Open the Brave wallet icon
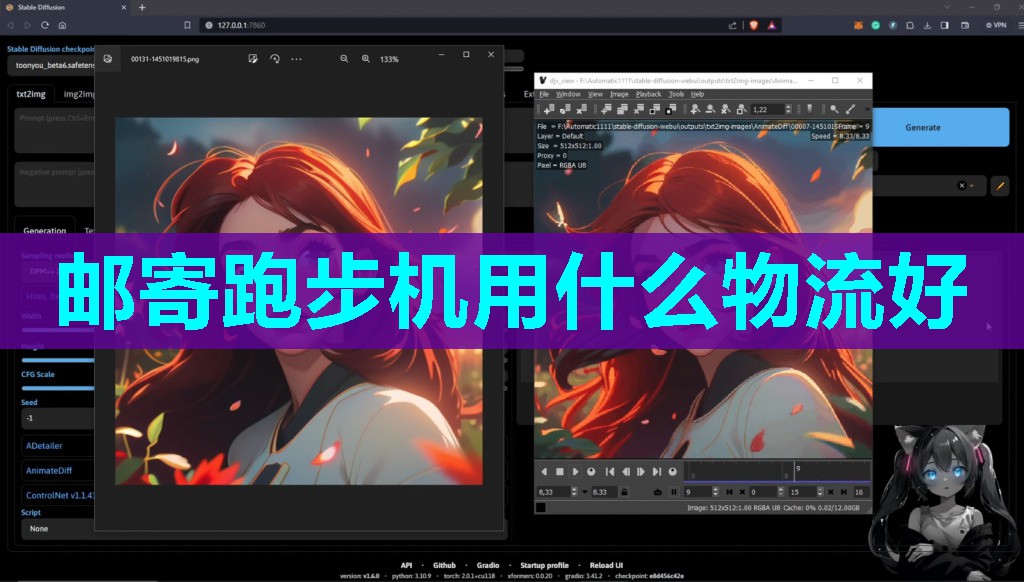 [x=965, y=25]
